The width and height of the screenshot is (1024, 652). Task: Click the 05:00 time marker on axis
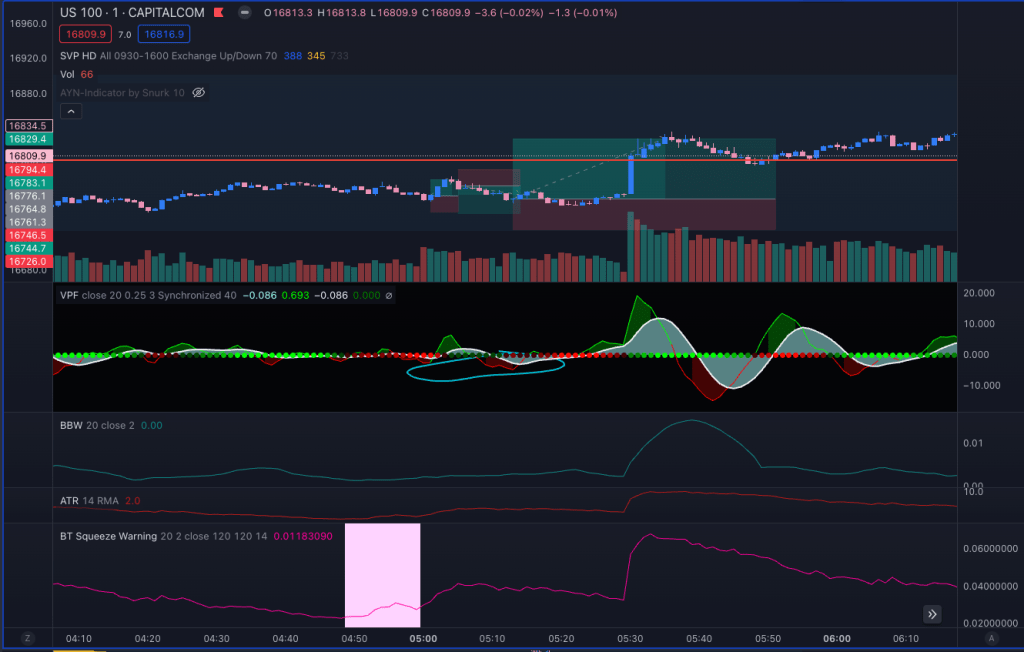tap(421, 638)
